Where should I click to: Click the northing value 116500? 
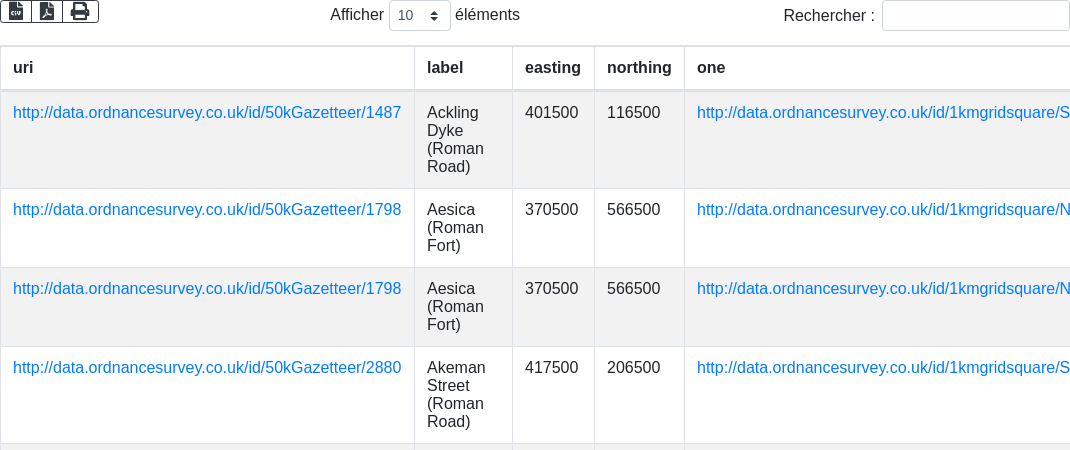(633, 113)
